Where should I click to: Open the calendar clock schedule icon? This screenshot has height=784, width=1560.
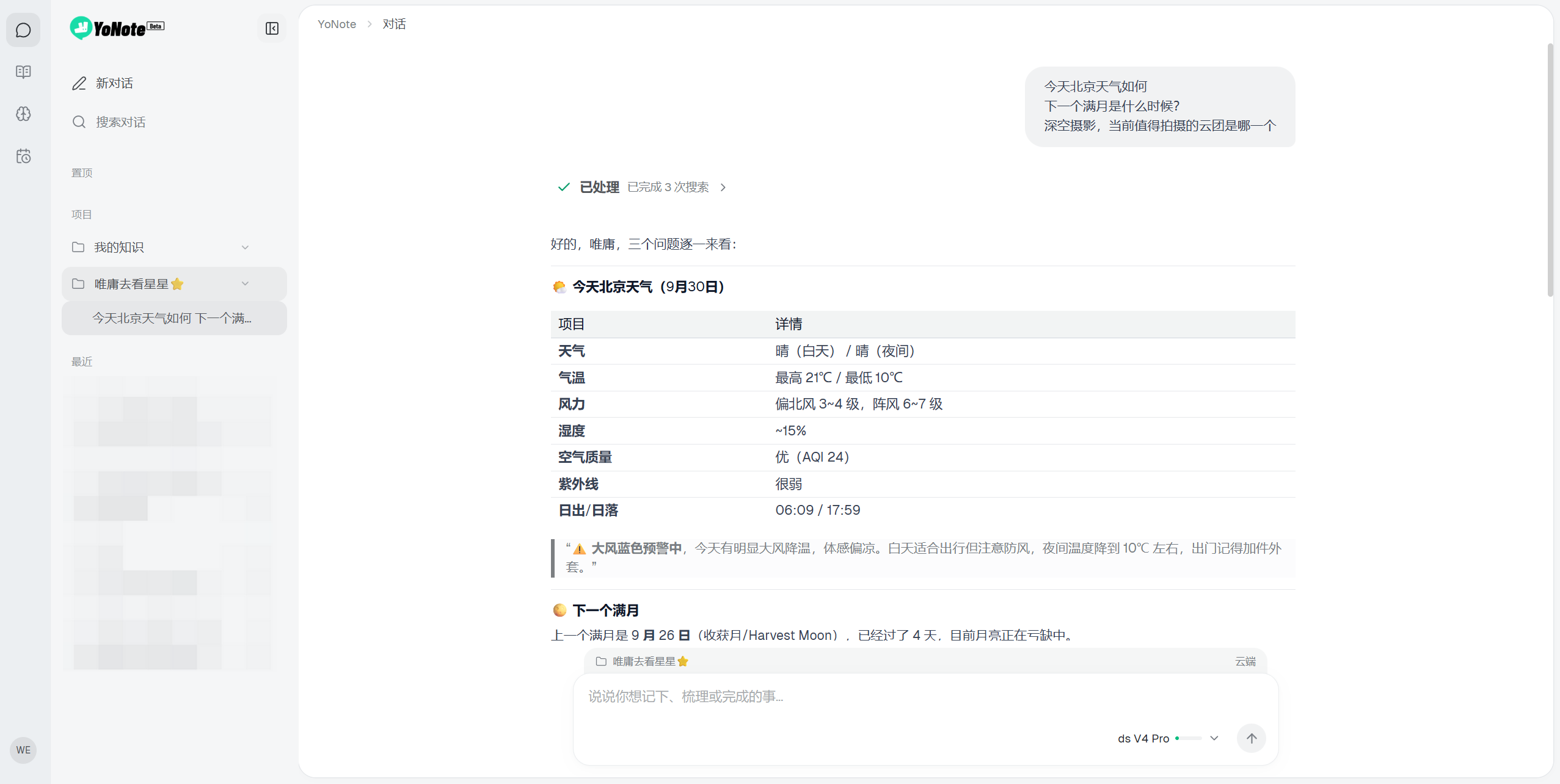pos(23,156)
